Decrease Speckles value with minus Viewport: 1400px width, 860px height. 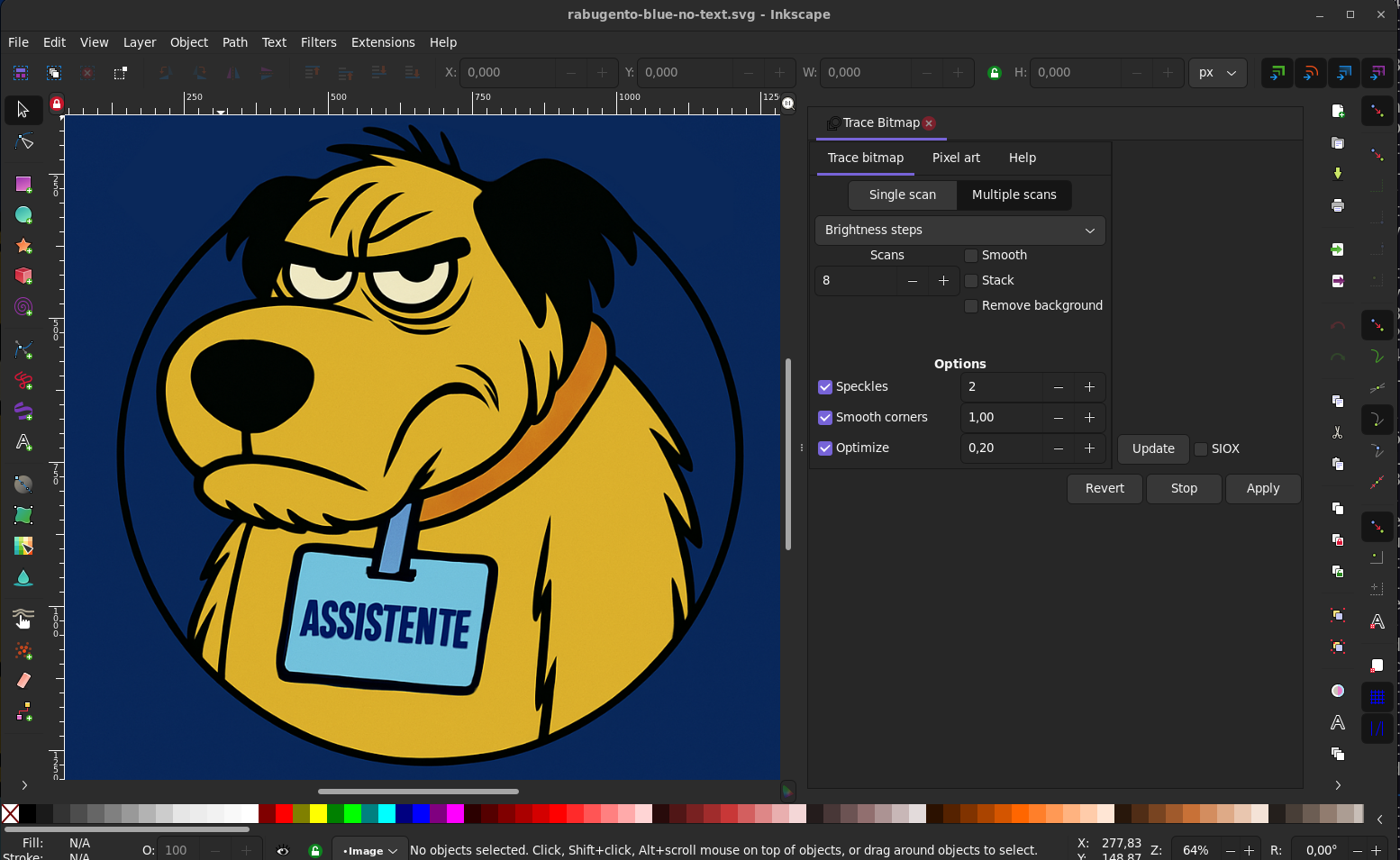click(x=1059, y=387)
